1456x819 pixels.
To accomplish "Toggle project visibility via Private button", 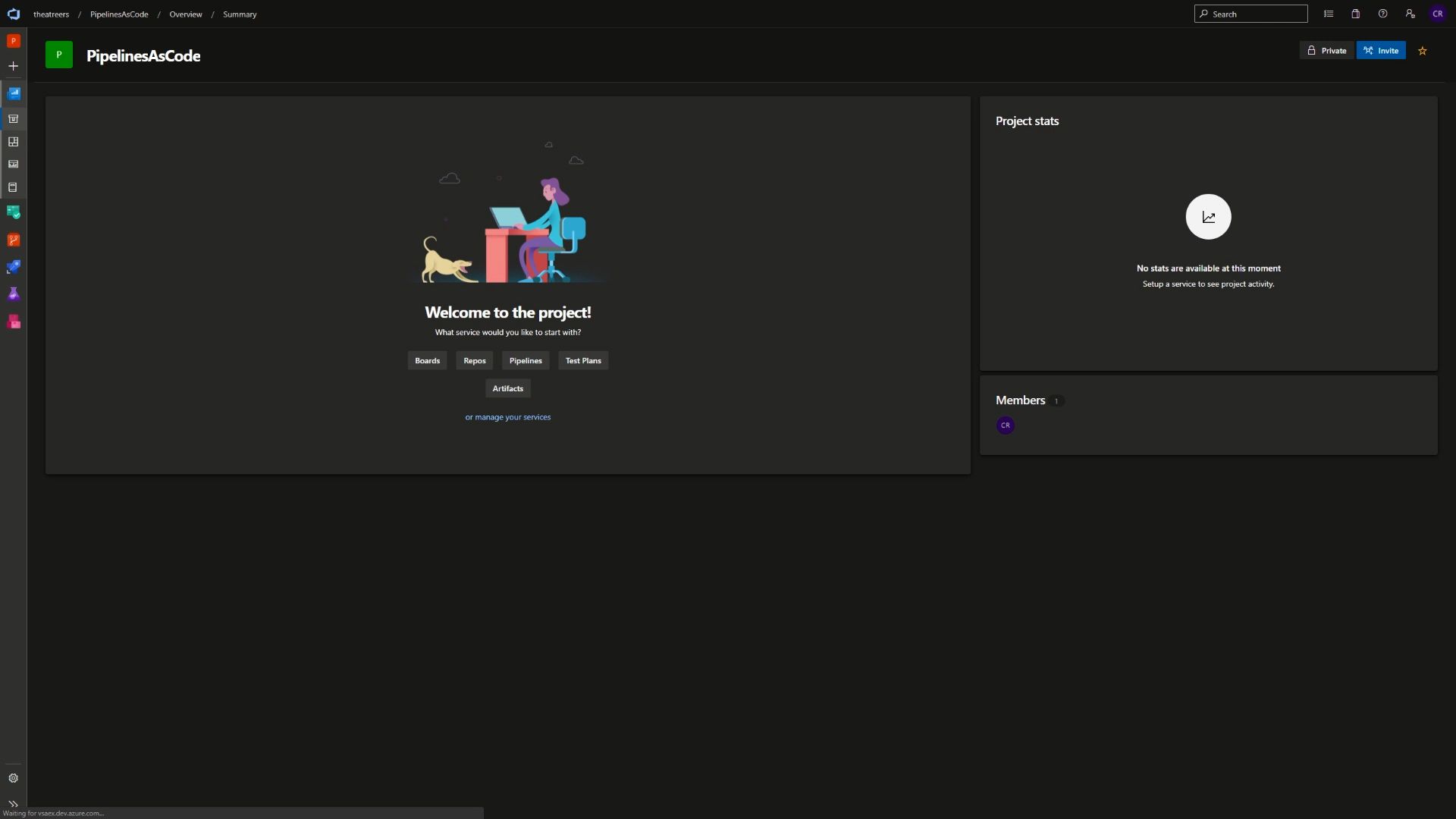I will [x=1327, y=50].
